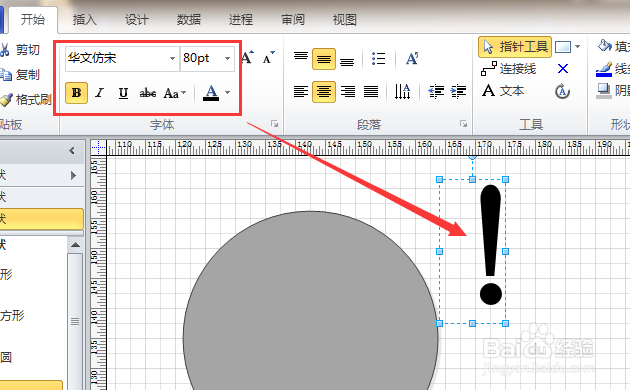
Task: Toggle bullet list icon
Action: click(378, 59)
